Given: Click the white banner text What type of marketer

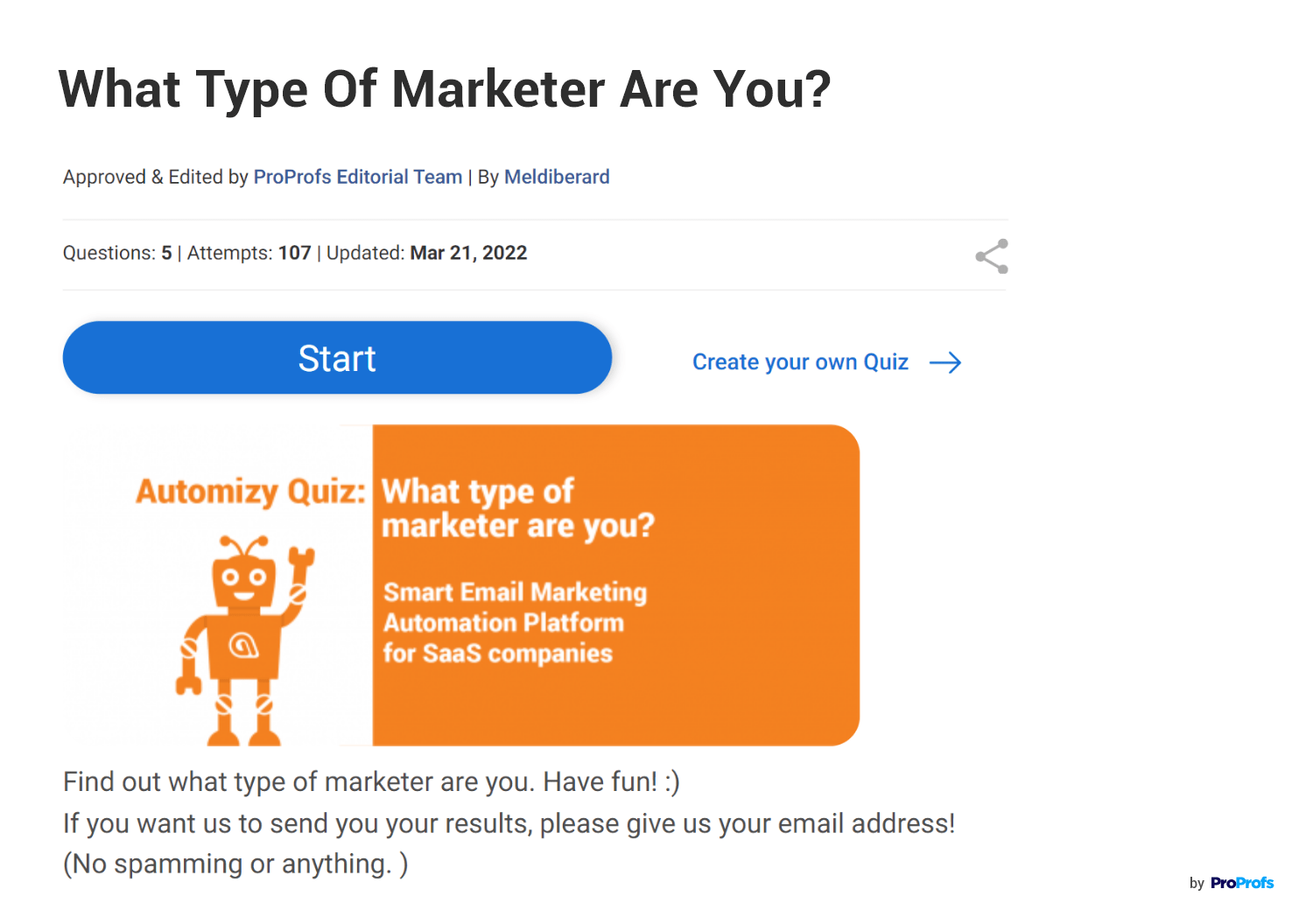Looking at the screenshot, I should tap(517, 508).
